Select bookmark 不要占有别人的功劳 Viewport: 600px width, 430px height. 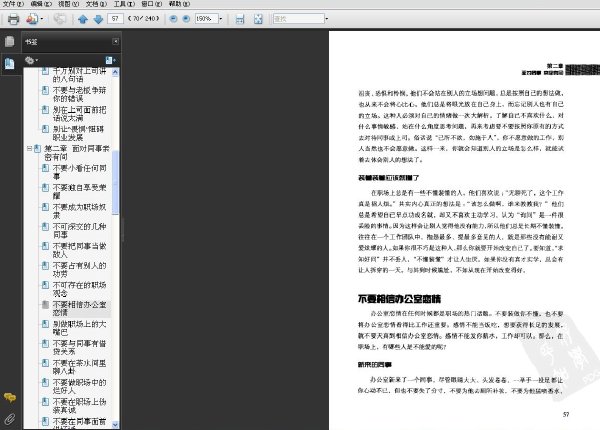tap(79, 269)
